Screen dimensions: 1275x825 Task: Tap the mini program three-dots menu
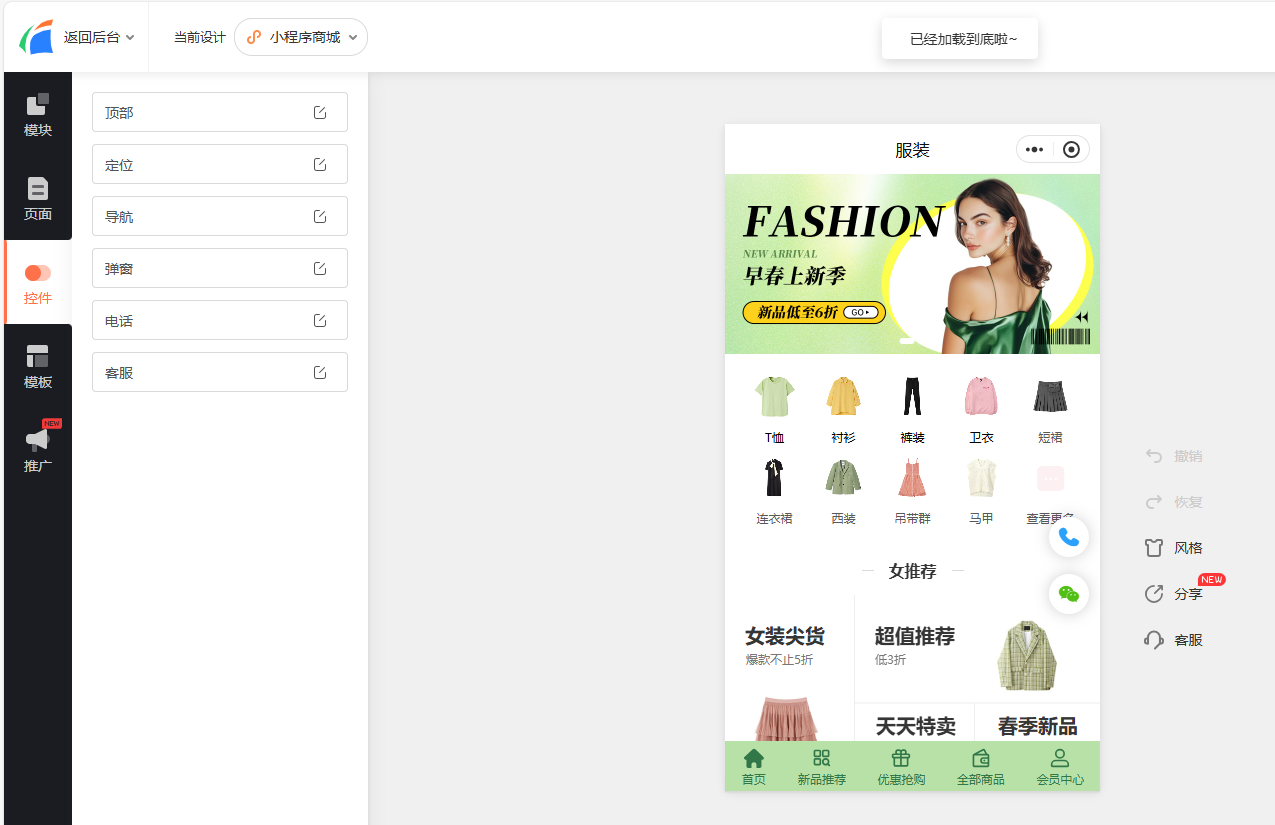tap(1035, 150)
